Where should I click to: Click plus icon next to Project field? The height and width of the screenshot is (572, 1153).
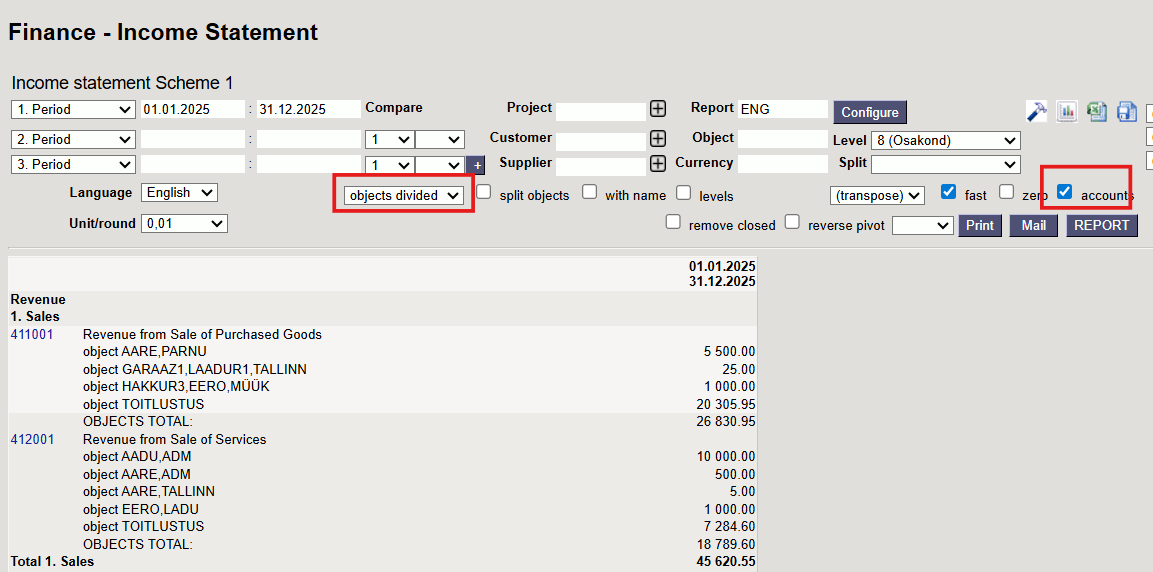(658, 109)
